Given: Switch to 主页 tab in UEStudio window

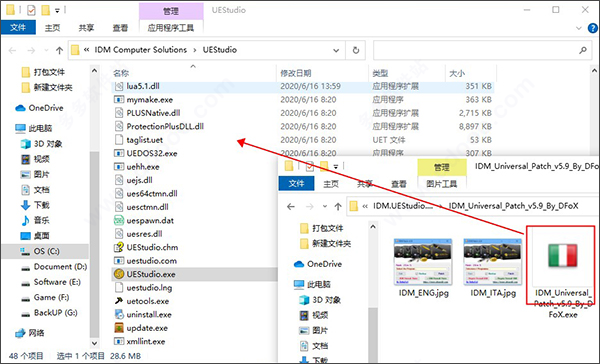Looking at the screenshot, I should [52, 28].
